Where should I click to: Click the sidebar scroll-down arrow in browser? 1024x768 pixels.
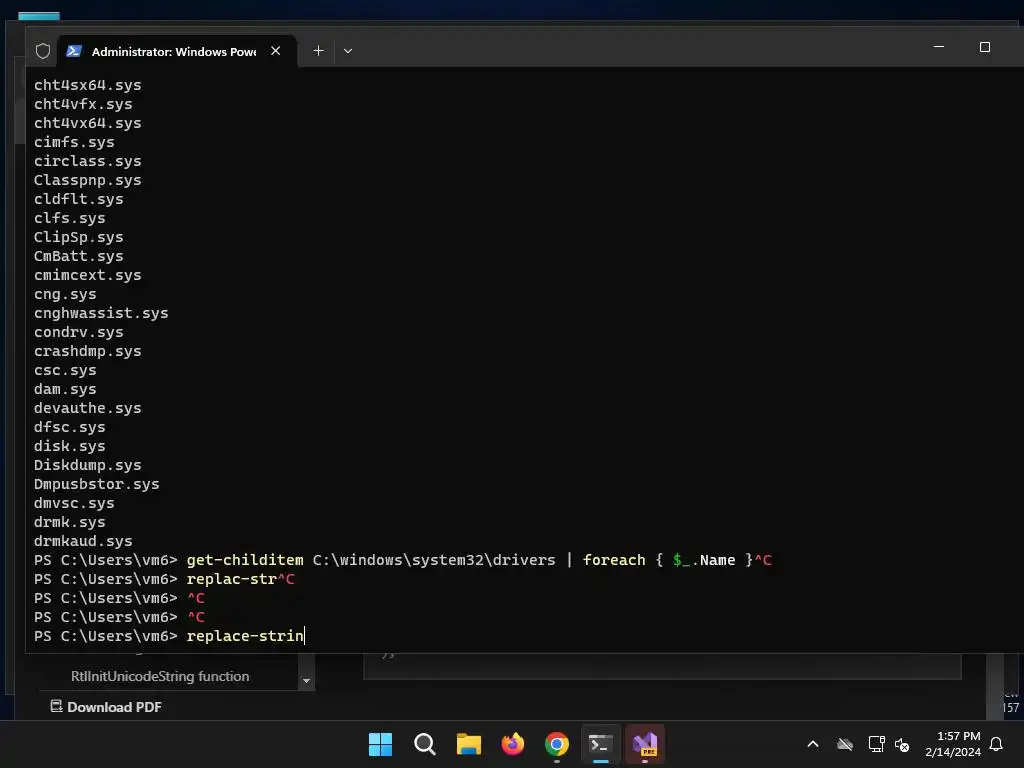point(306,681)
